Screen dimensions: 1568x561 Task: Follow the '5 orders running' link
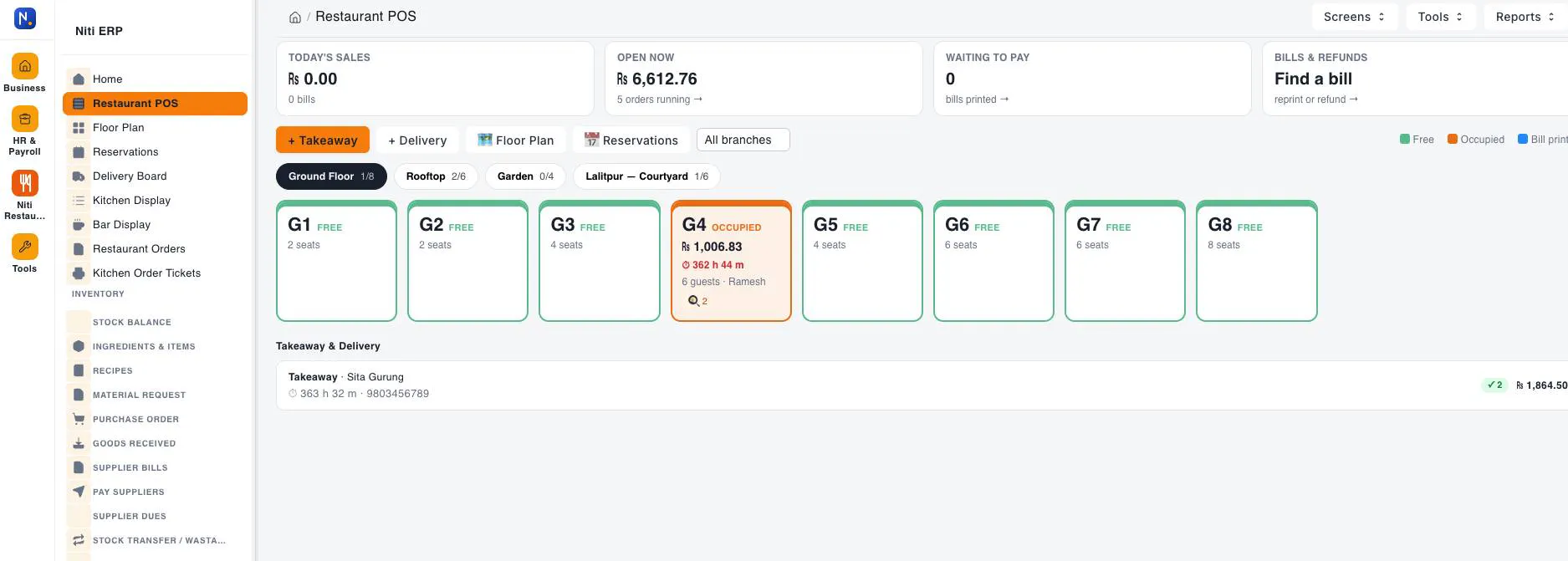coord(660,99)
